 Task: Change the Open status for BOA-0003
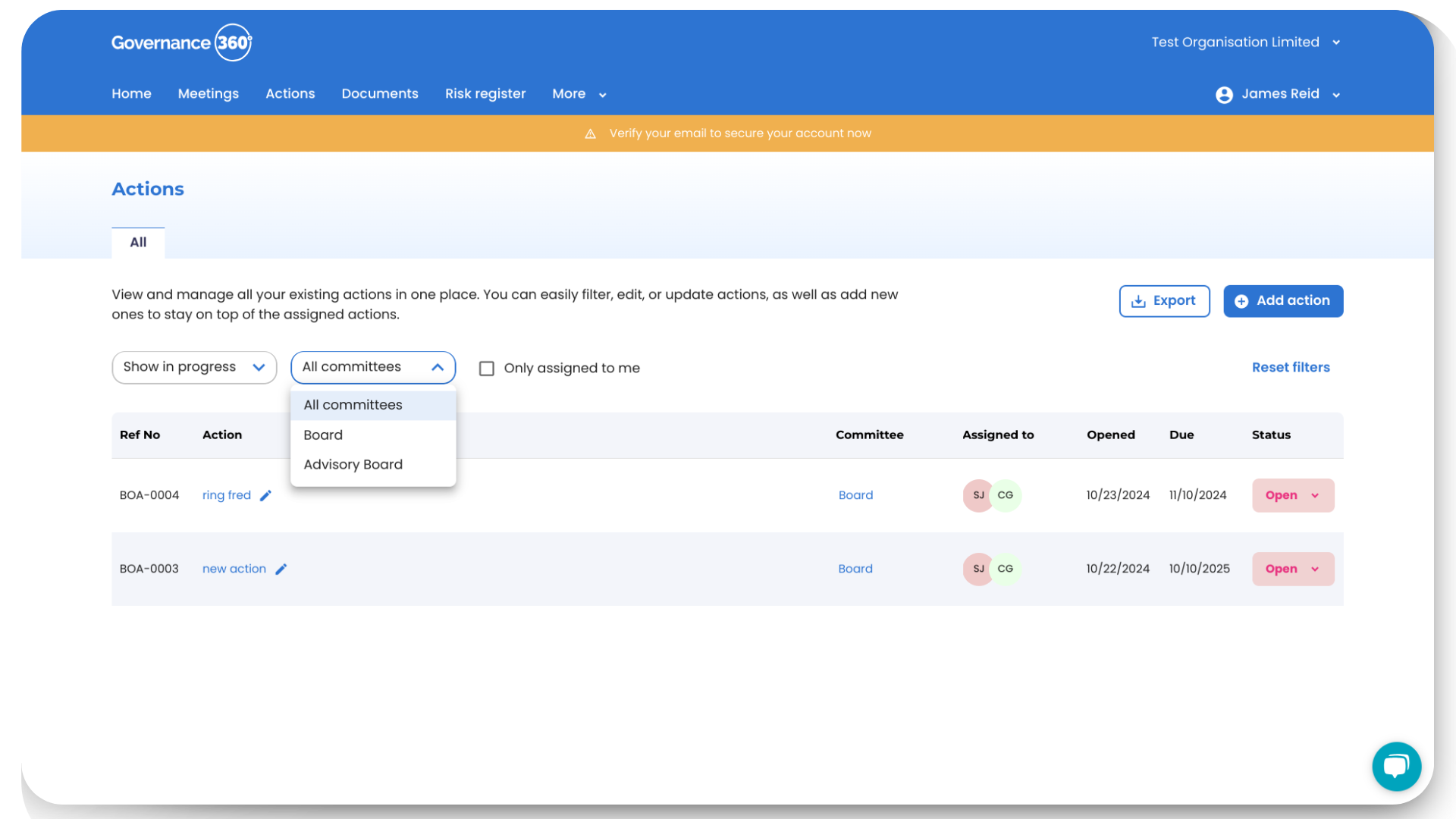pos(1293,569)
